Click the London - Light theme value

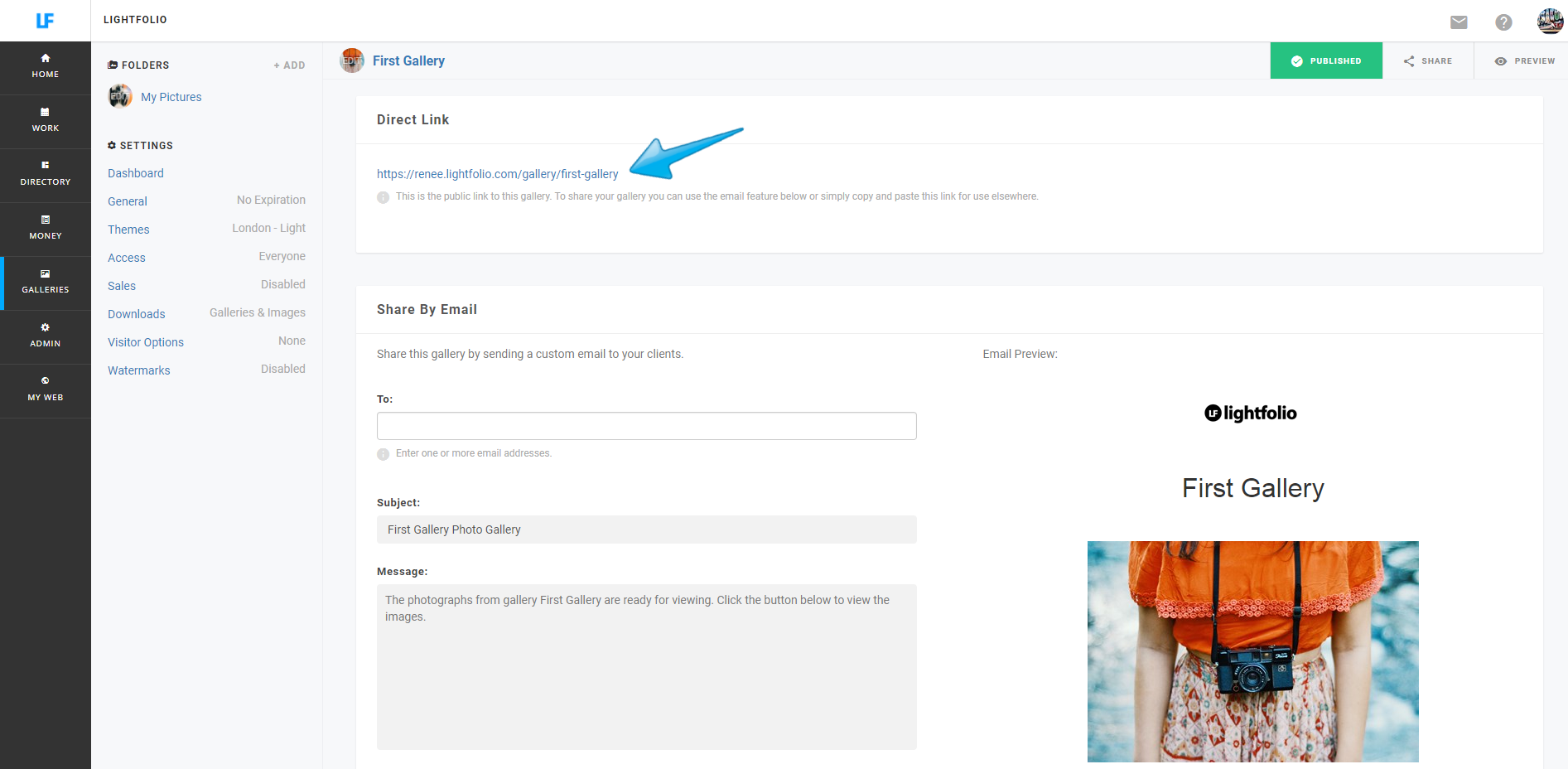tap(268, 228)
